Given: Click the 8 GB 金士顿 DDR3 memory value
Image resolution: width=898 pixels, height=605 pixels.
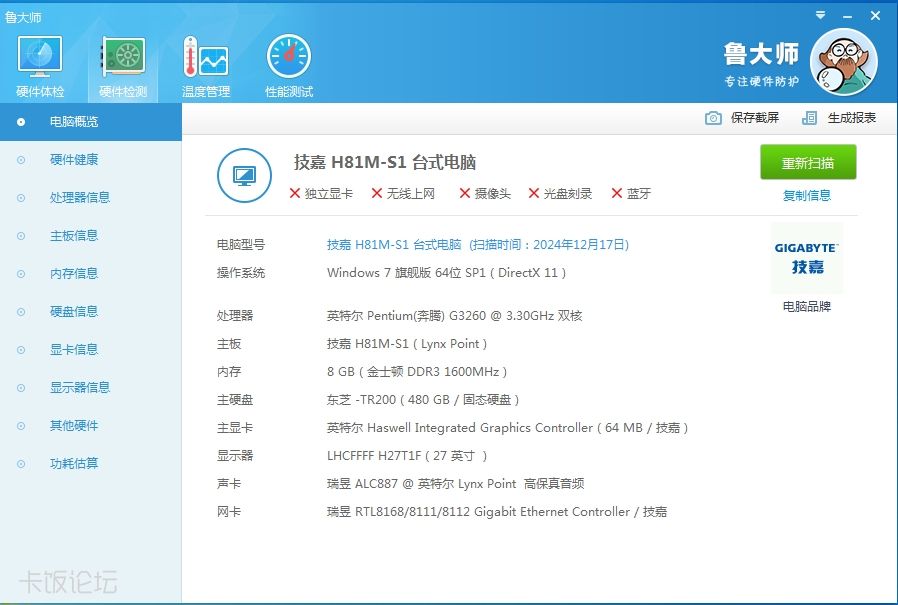Looking at the screenshot, I should coord(417,372).
